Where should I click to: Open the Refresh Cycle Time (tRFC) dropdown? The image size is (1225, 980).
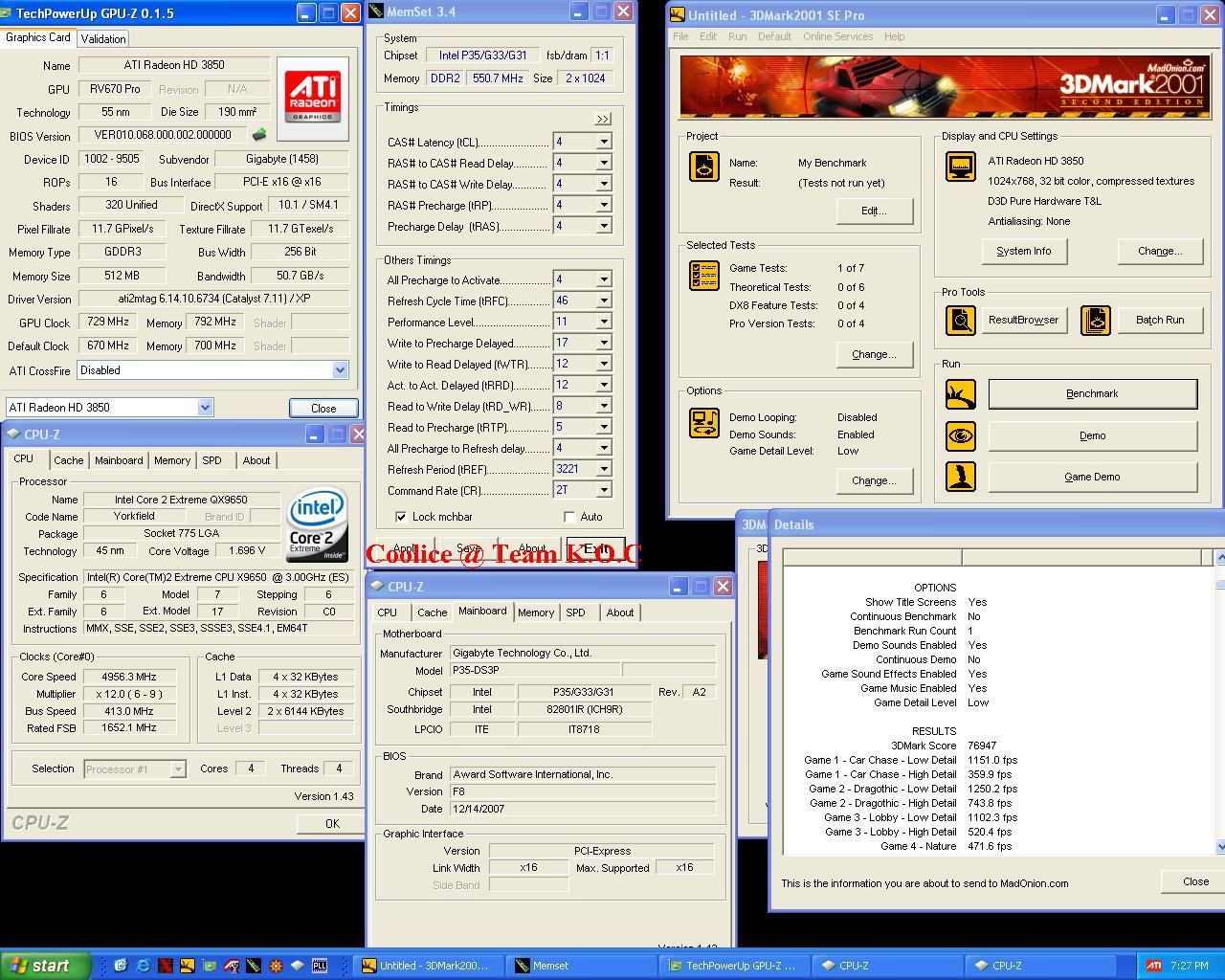click(604, 301)
